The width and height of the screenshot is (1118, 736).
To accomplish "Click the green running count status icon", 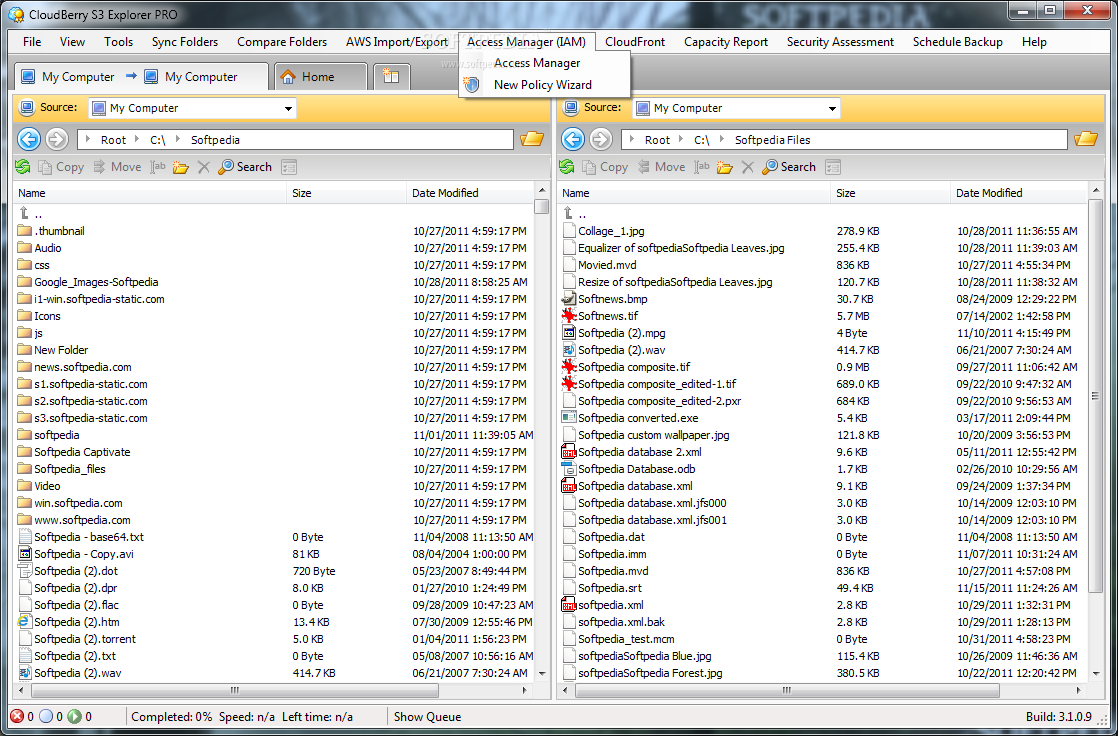I will coord(75,716).
